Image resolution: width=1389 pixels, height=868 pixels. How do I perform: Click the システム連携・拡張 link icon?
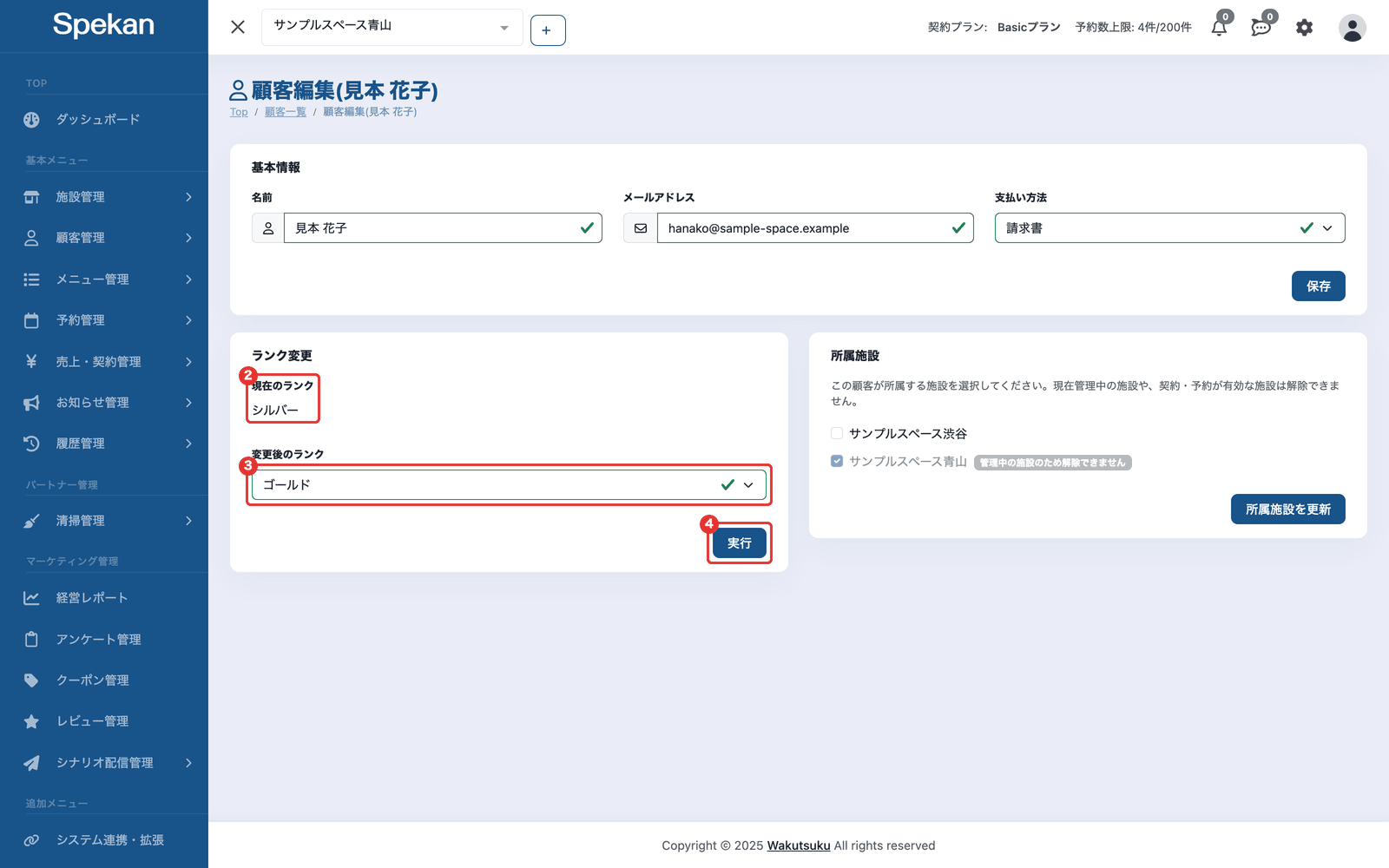(x=31, y=840)
